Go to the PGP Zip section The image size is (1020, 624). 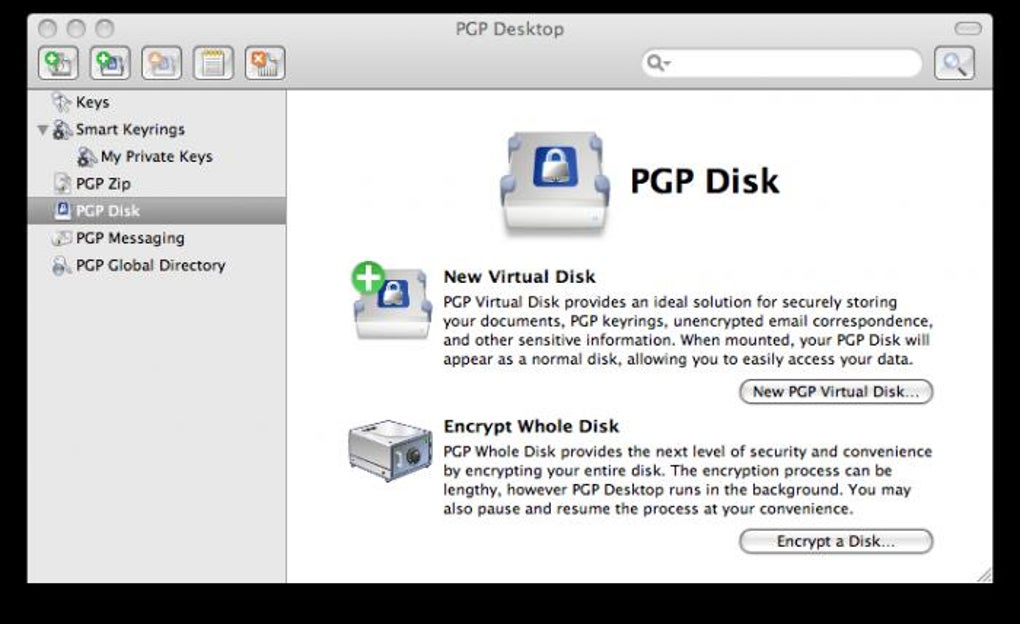[103, 184]
